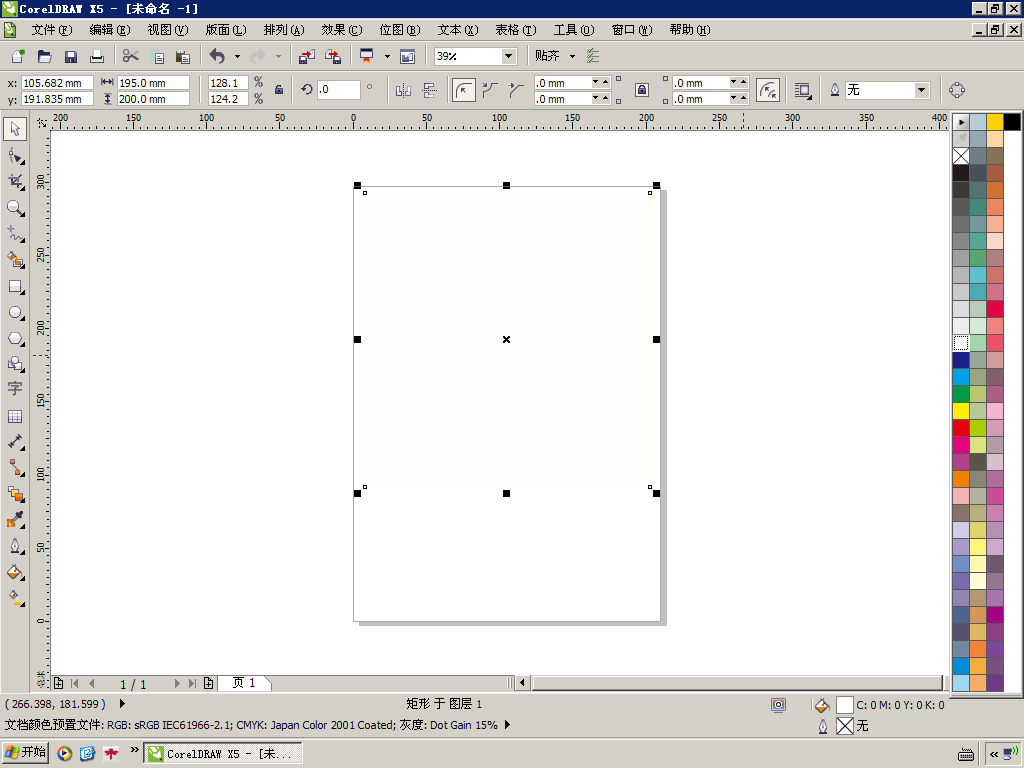Select the Rectangle tool
The width and height of the screenshot is (1024, 768).
point(15,287)
